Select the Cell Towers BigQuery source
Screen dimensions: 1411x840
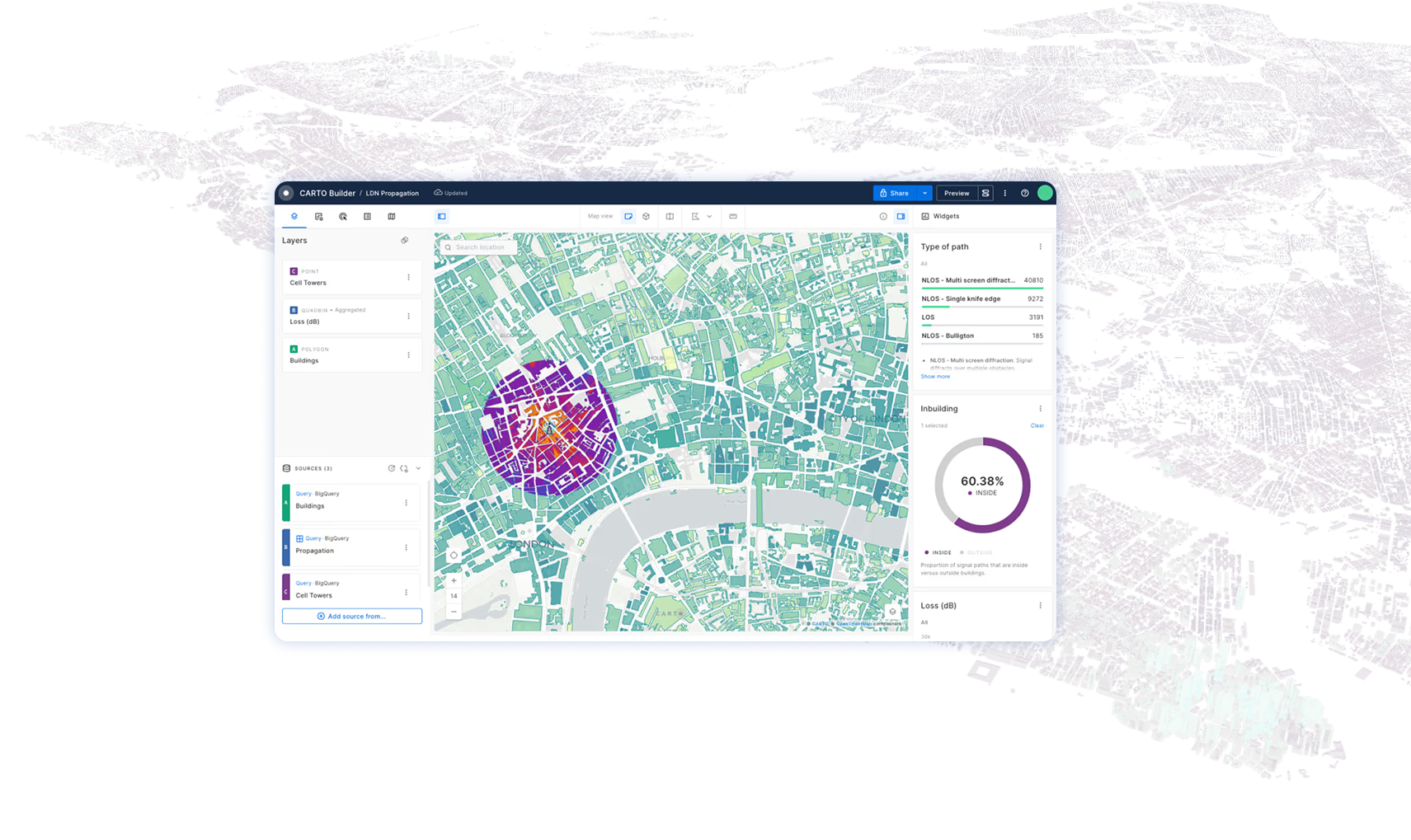(x=352, y=589)
